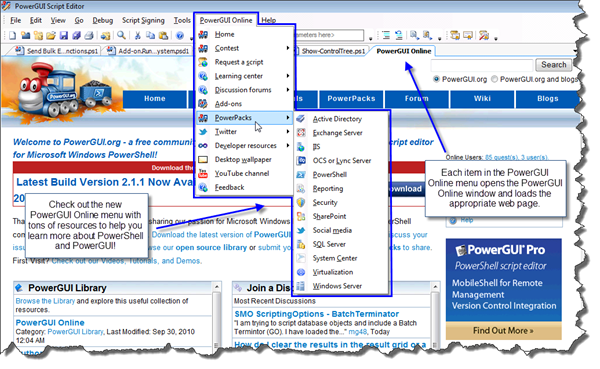Open the Browse the Library link

pos(45,301)
